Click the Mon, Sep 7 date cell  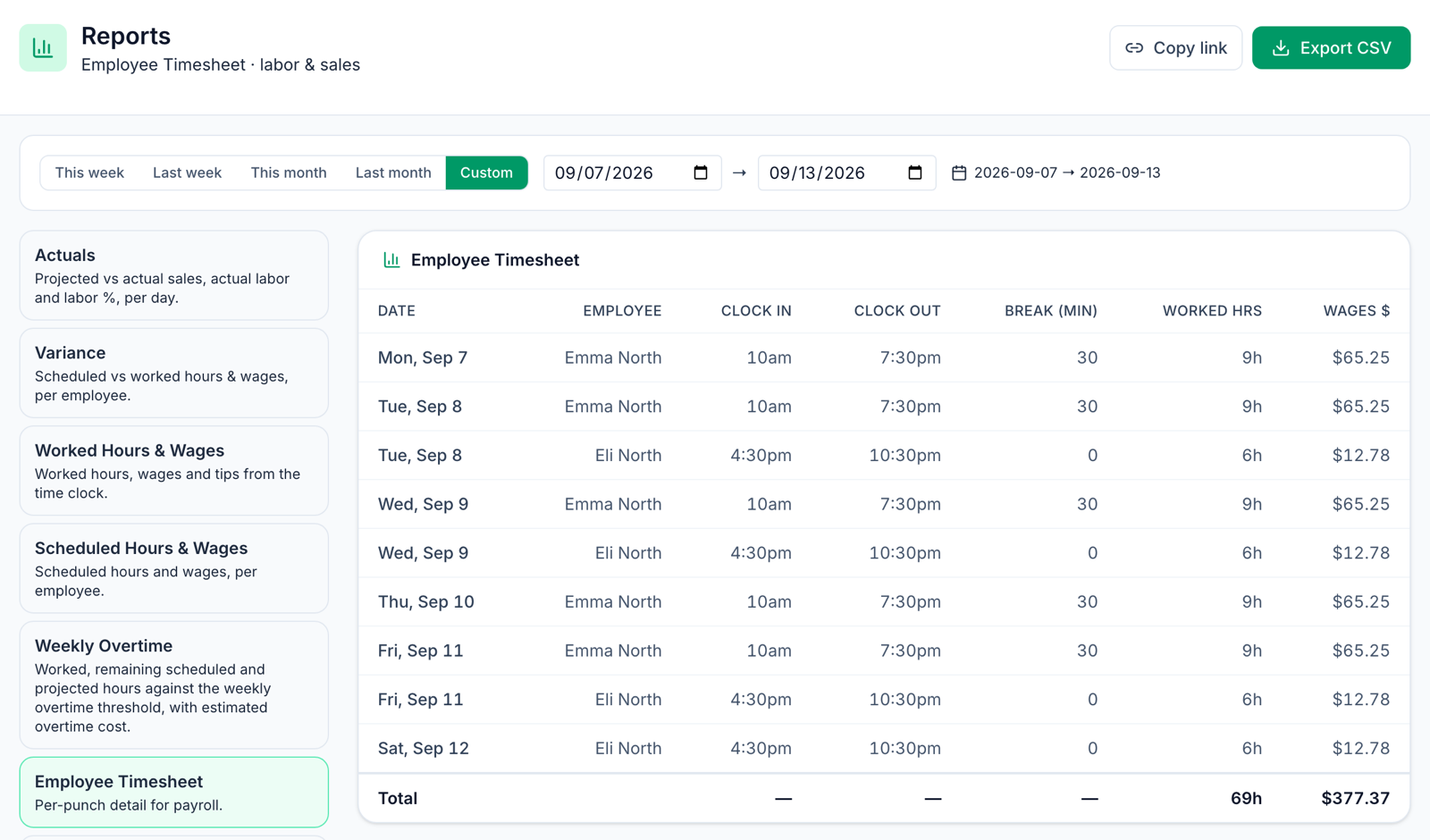pos(423,357)
